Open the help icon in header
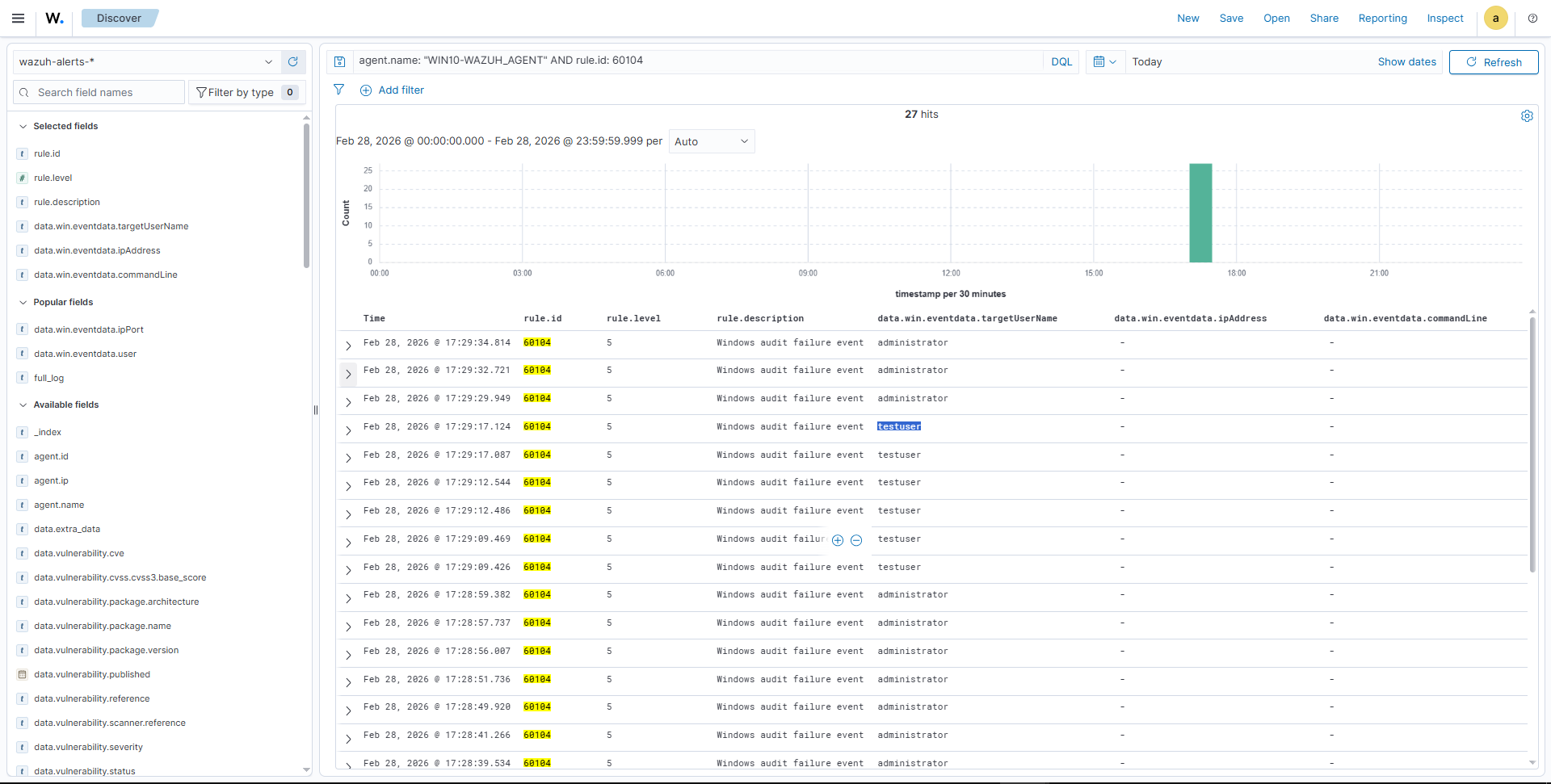1551x784 pixels. [1532, 18]
